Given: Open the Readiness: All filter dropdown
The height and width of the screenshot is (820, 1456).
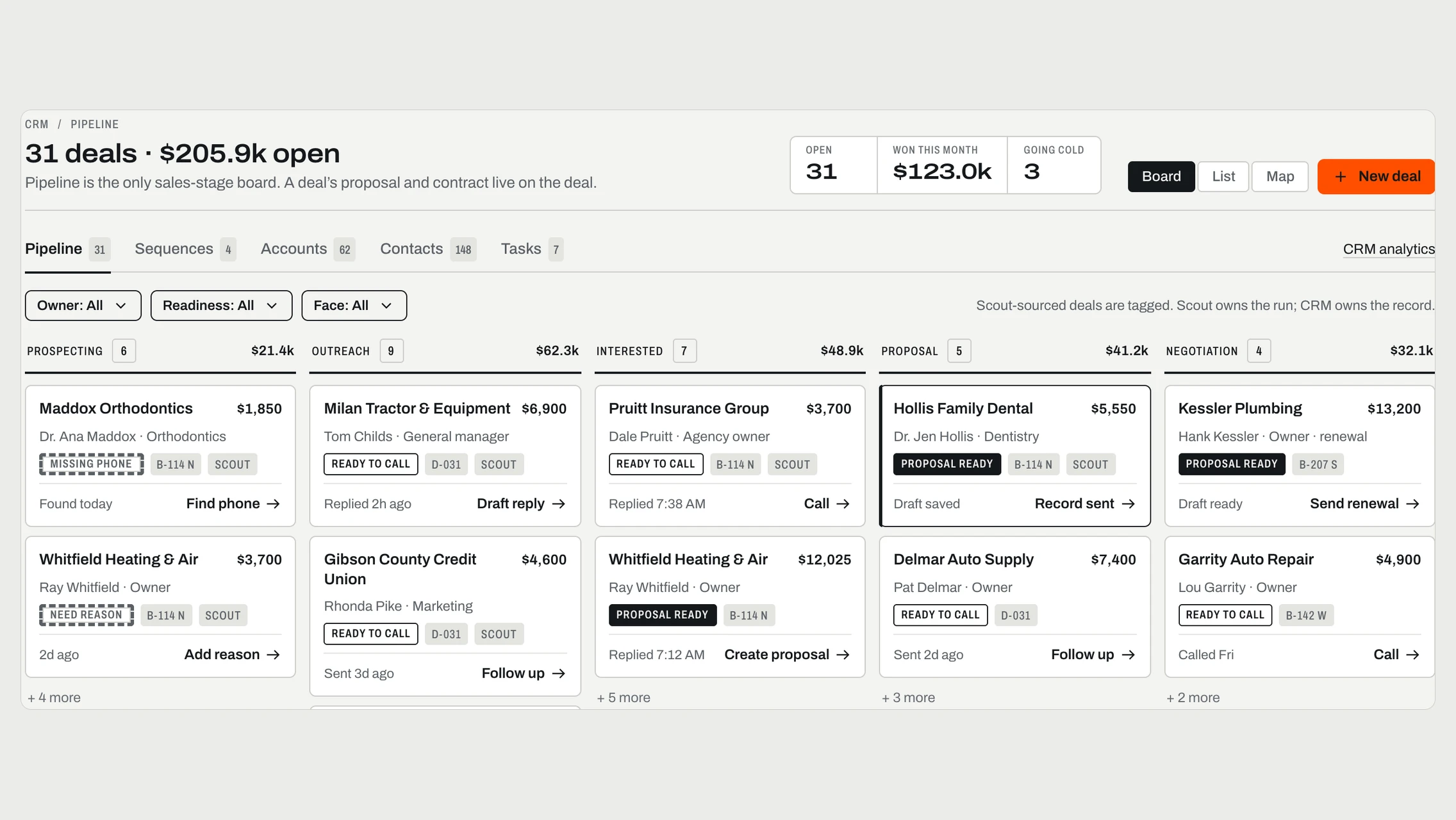Looking at the screenshot, I should [x=221, y=306].
